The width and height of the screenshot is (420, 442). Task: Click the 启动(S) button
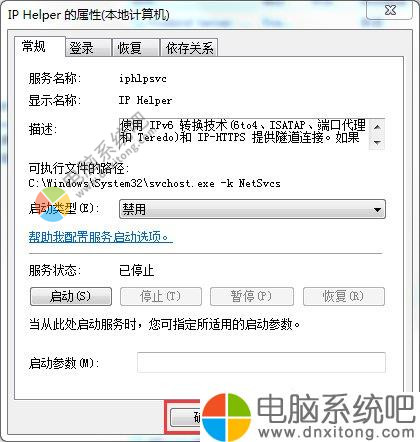[x=71, y=296]
